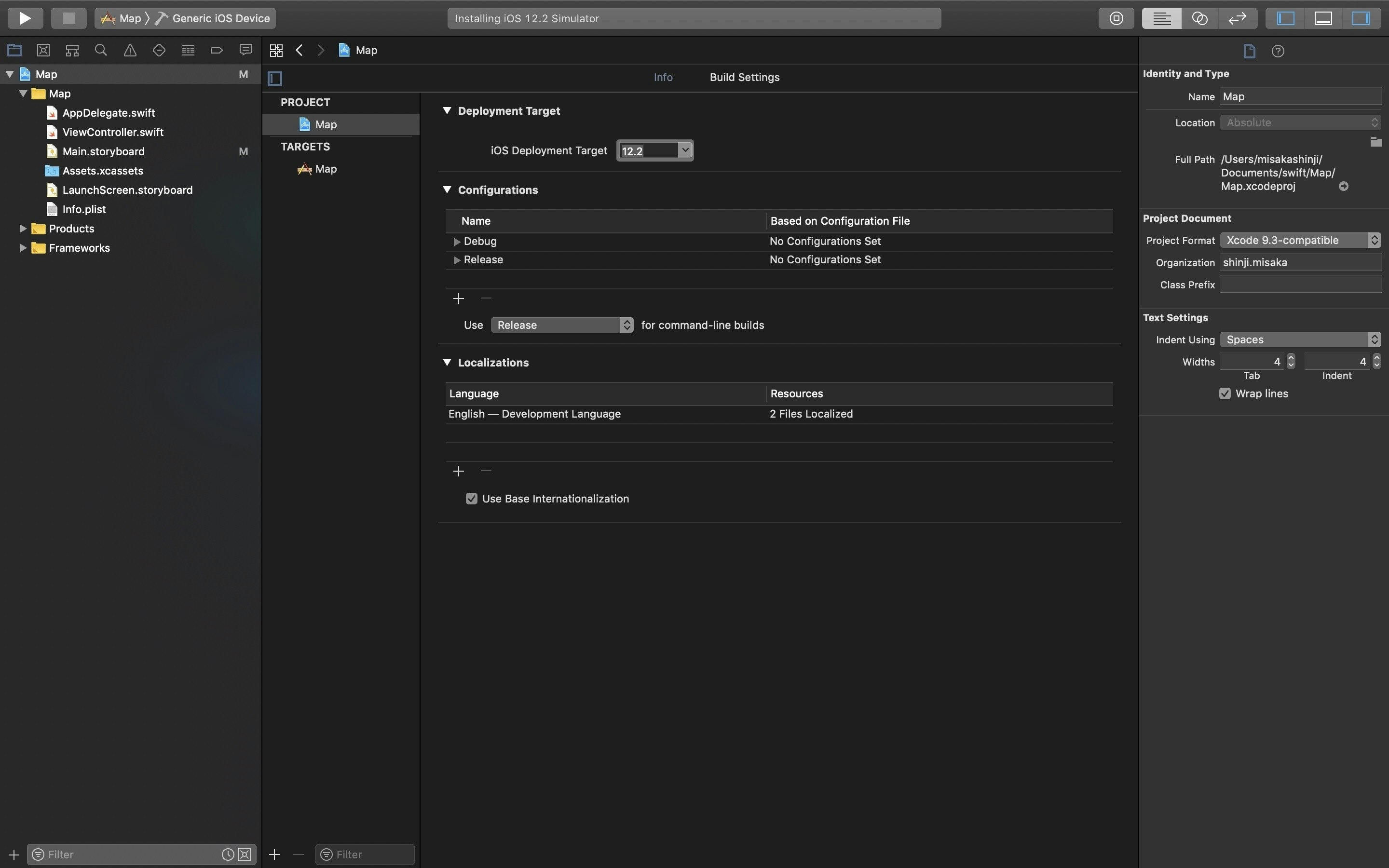The height and width of the screenshot is (868, 1389).
Task: Open the Library button in the toolbar
Action: point(1117,18)
